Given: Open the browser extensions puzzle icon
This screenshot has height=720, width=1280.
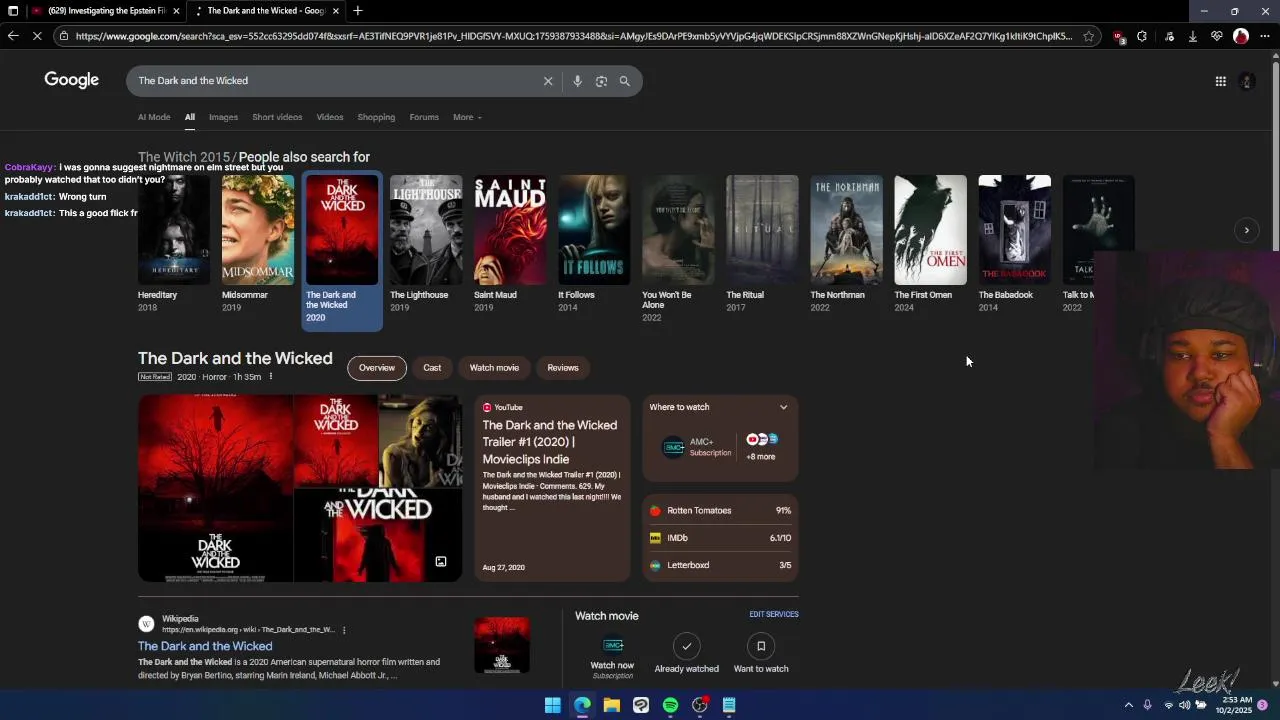Looking at the screenshot, I should coord(1142,36).
